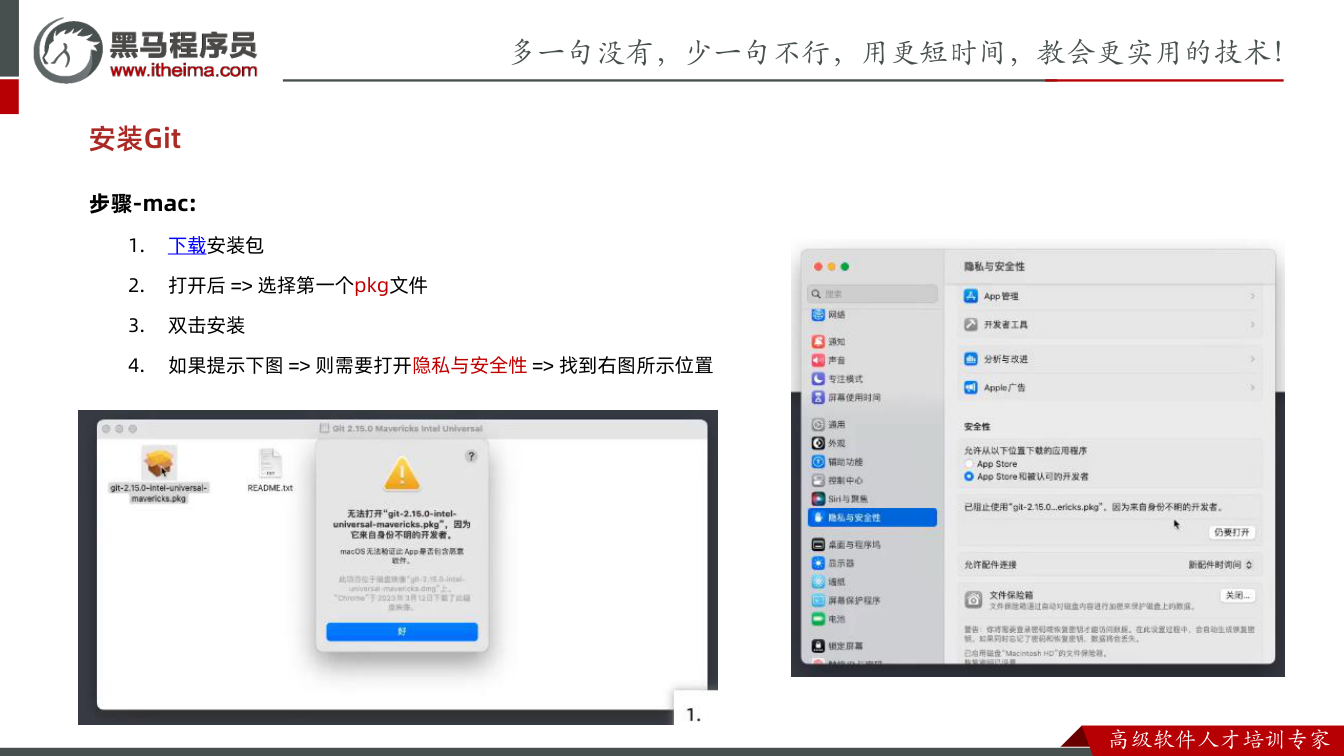Image resolution: width=1344 pixels, height=756 pixels.
Task: Click the 仍要打开 button
Action: [x=1233, y=532]
